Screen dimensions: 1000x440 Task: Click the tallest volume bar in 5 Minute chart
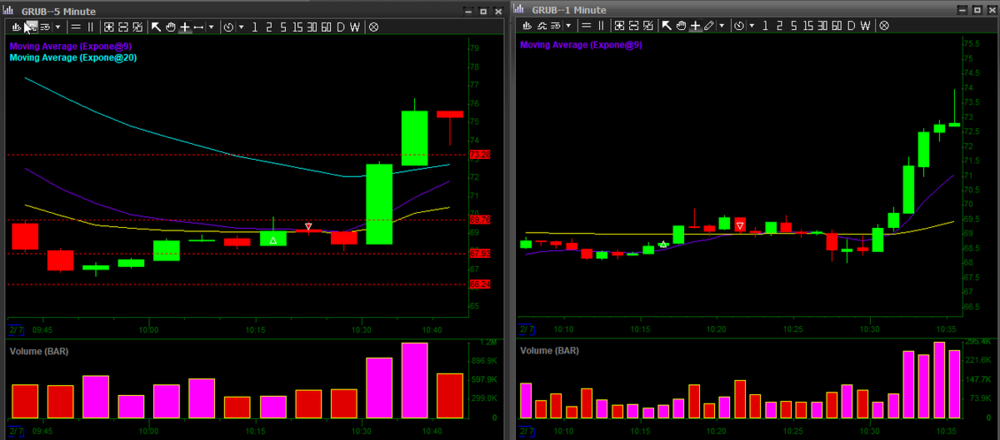click(x=415, y=381)
